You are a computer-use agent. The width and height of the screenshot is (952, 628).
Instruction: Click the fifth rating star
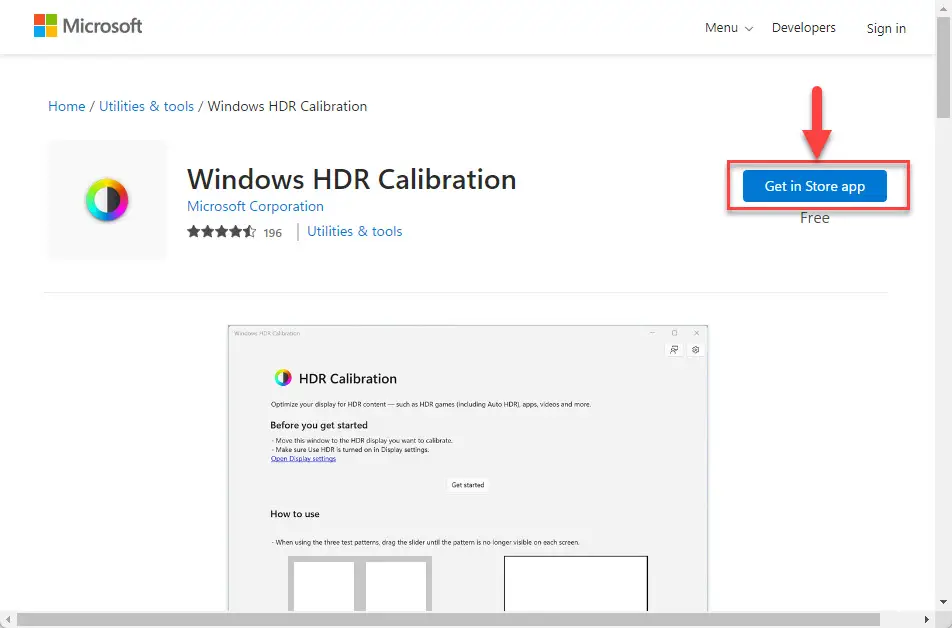tap(249, 231)
